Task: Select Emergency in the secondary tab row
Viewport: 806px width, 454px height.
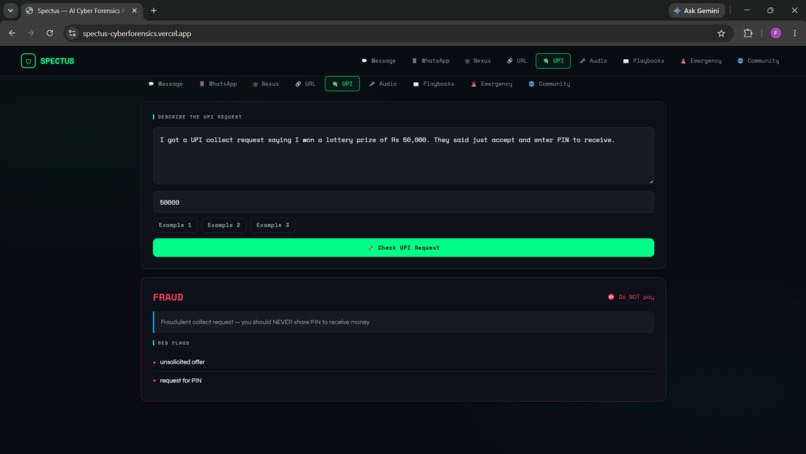Action: tap(491, 84)
